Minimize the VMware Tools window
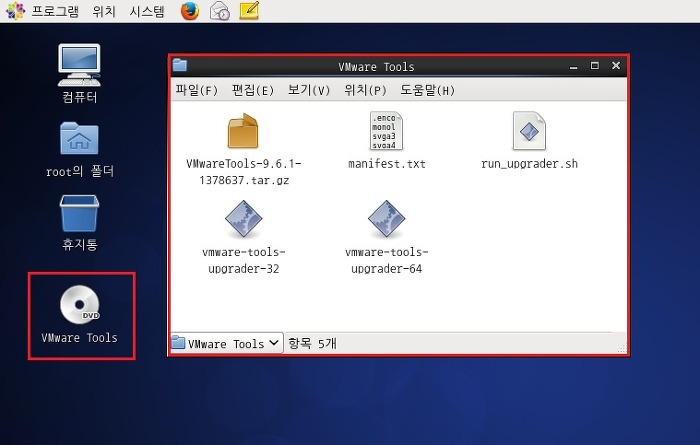 point(574,66)
